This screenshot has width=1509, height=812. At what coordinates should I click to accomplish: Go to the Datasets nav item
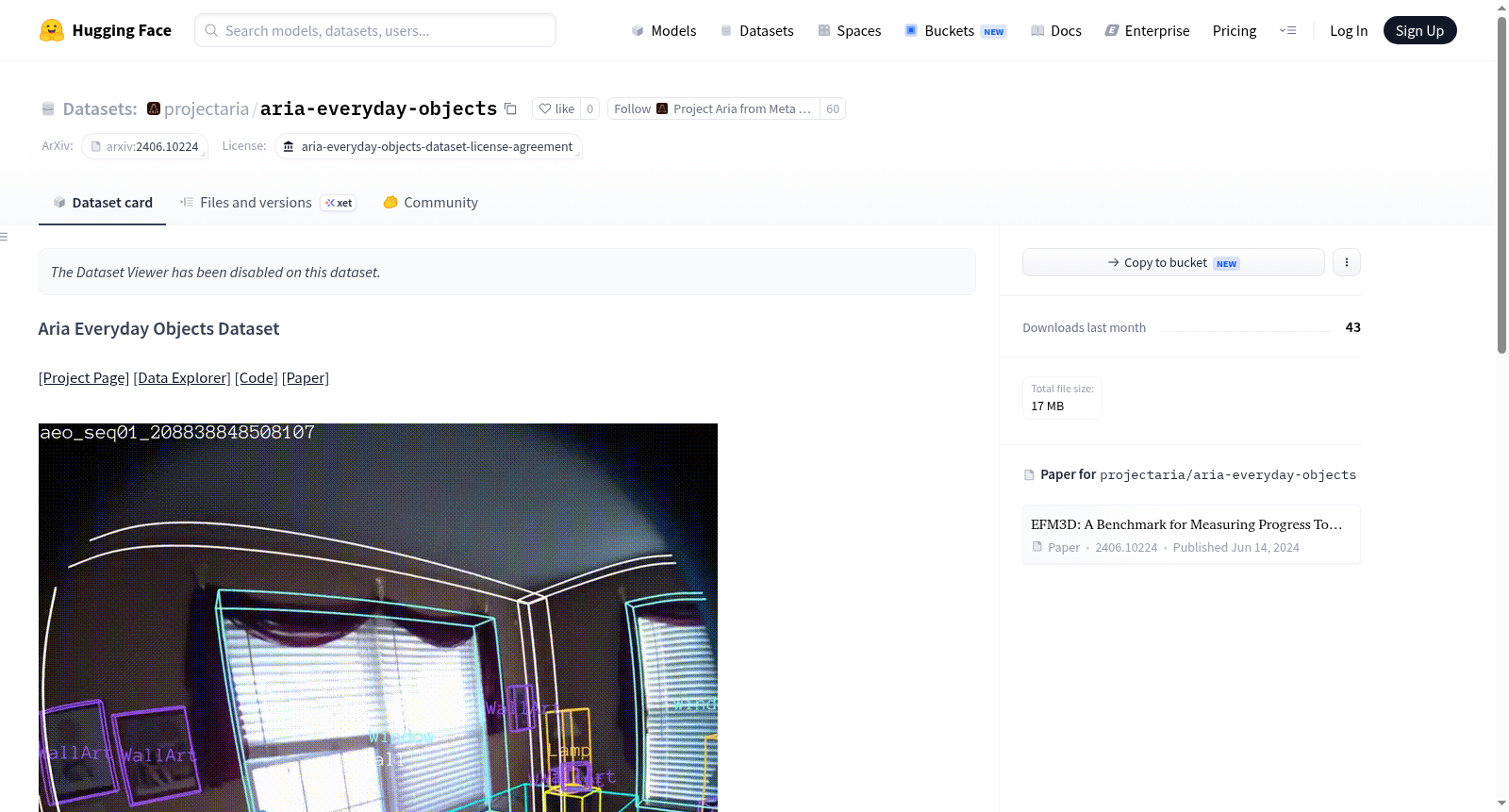point(756,30)
